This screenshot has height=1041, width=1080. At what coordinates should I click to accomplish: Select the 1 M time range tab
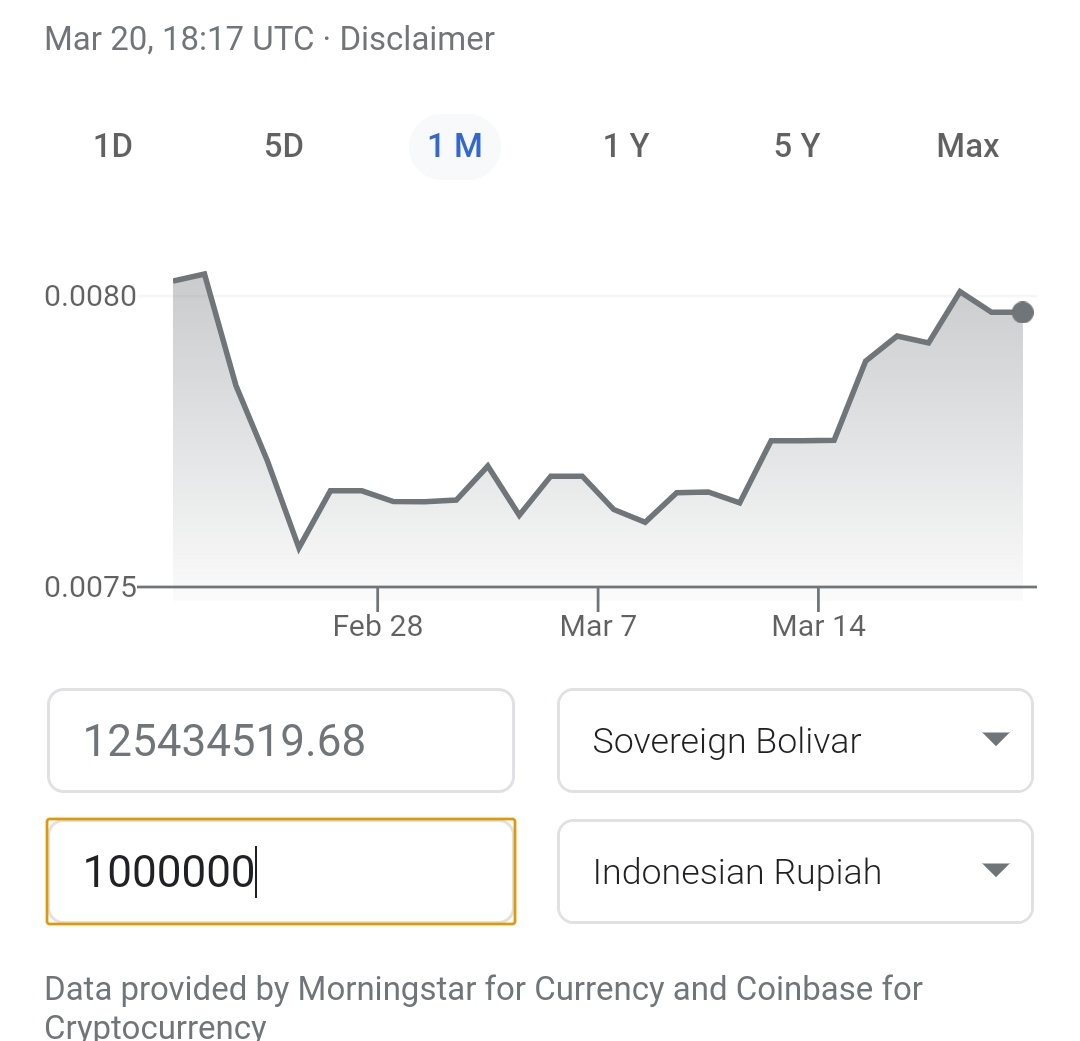click(455, 146)
